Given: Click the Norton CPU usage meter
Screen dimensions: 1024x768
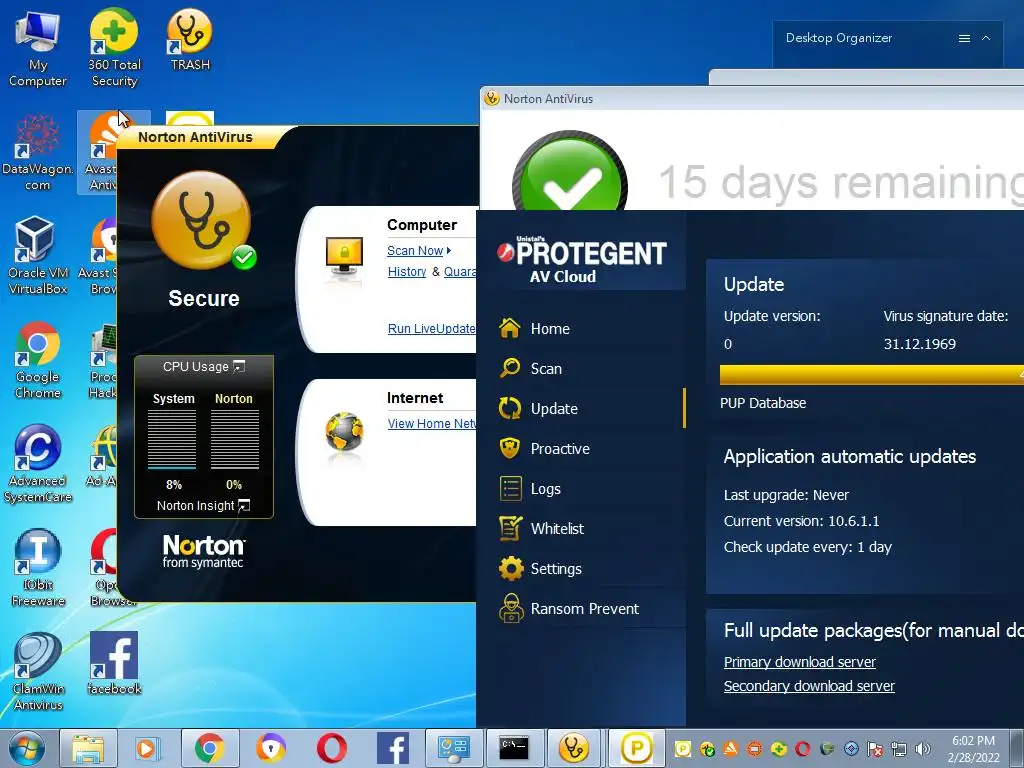Looking at the screenshot, I should point(234,440).
